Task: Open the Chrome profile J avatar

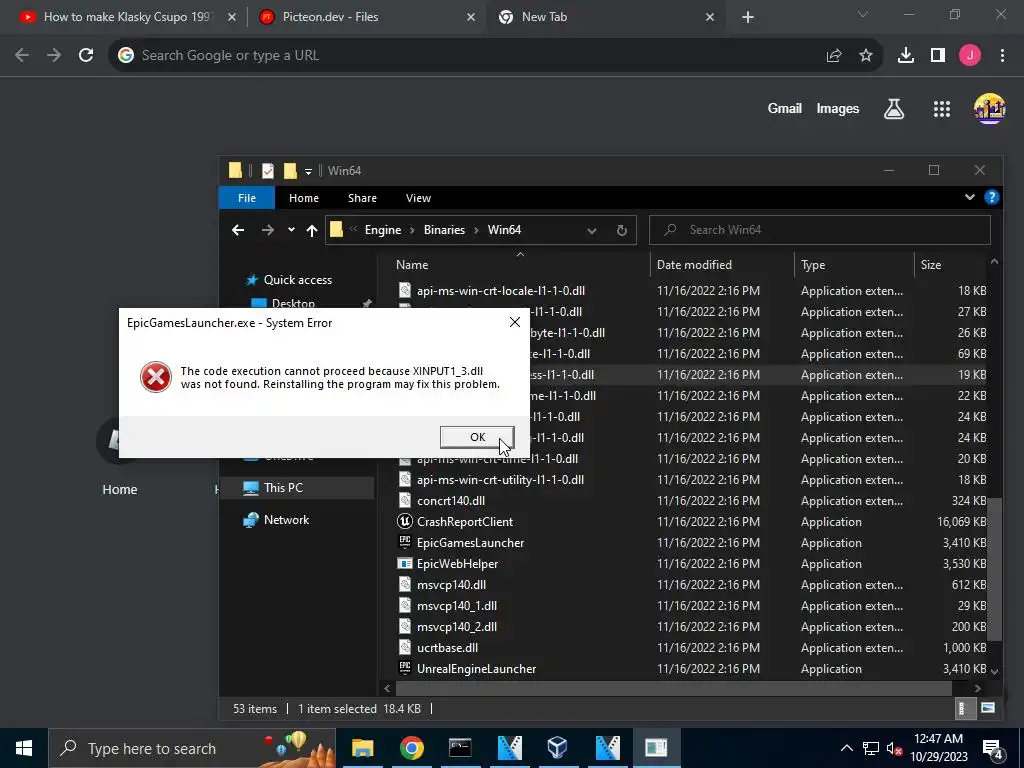Action: coord(970,56)
